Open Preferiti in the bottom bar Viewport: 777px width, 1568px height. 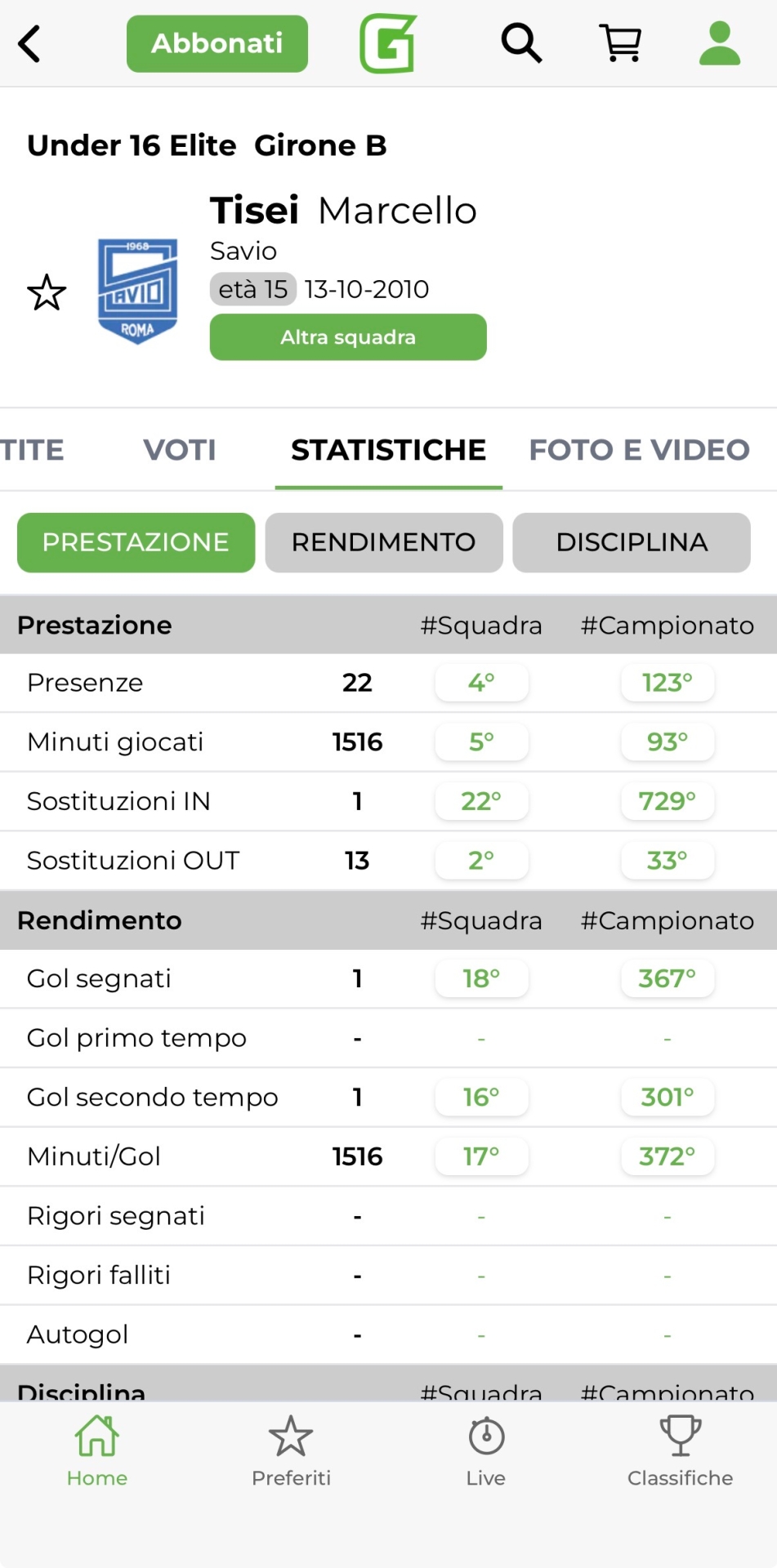point(291,1450)
